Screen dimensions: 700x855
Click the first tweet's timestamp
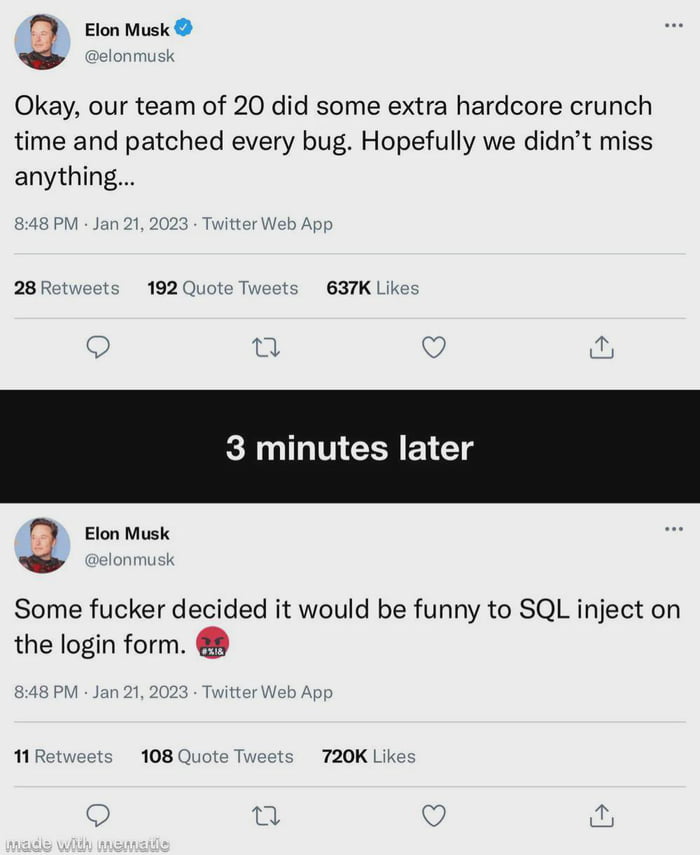(45, 225)
